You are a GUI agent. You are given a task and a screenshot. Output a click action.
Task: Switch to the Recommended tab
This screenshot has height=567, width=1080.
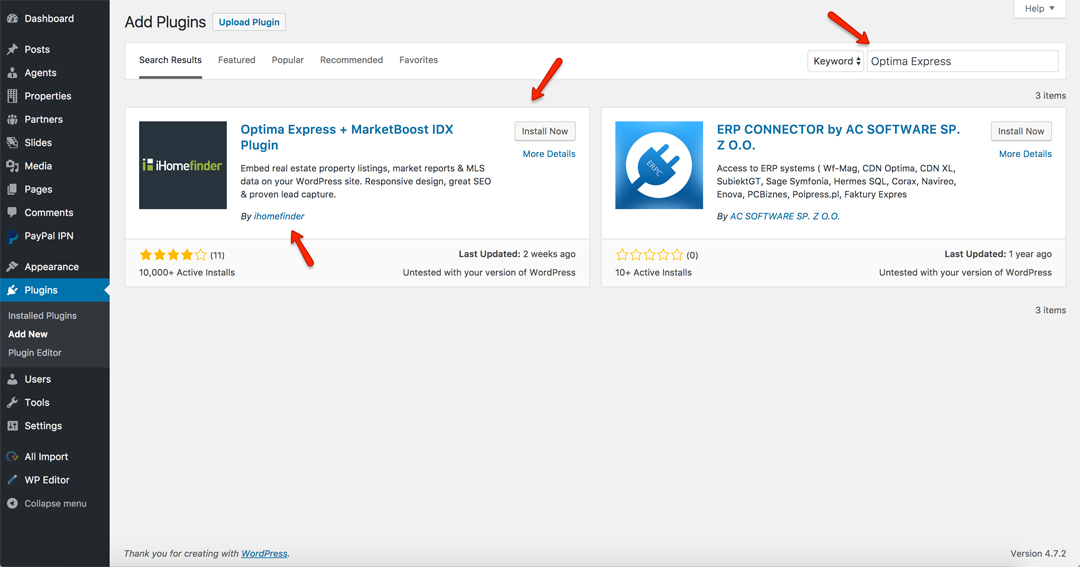[351, 60]
